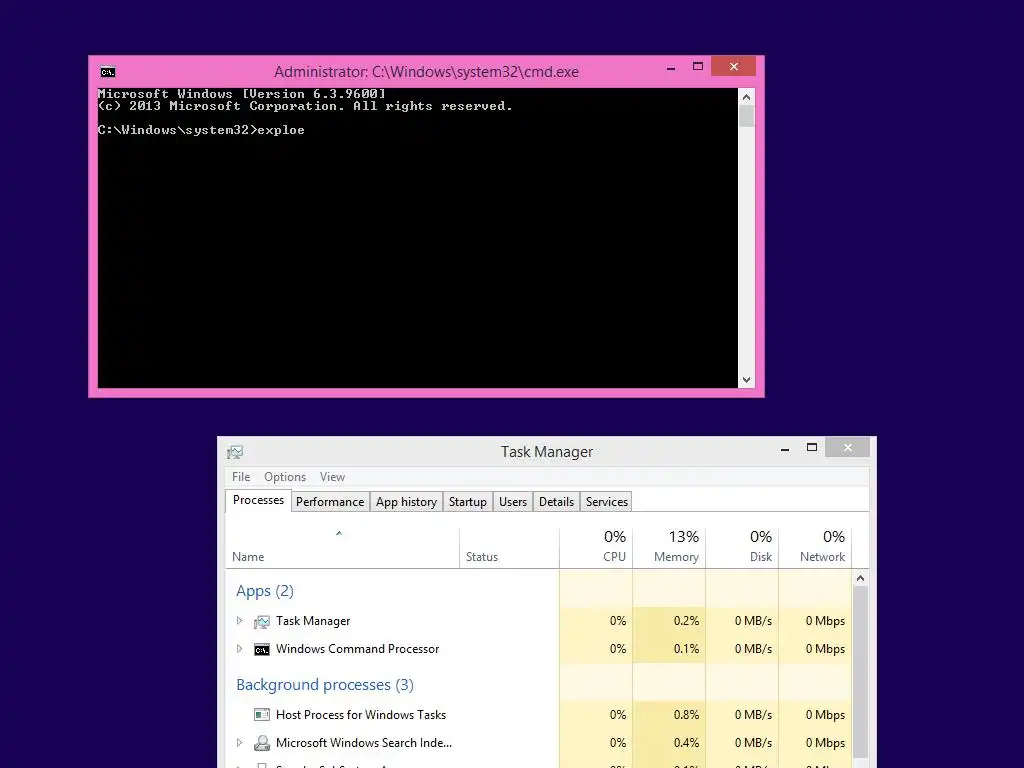Open the View menu in Task Manager
Viewport: 1024px width, 768px height.
click(x=332, y=477)
